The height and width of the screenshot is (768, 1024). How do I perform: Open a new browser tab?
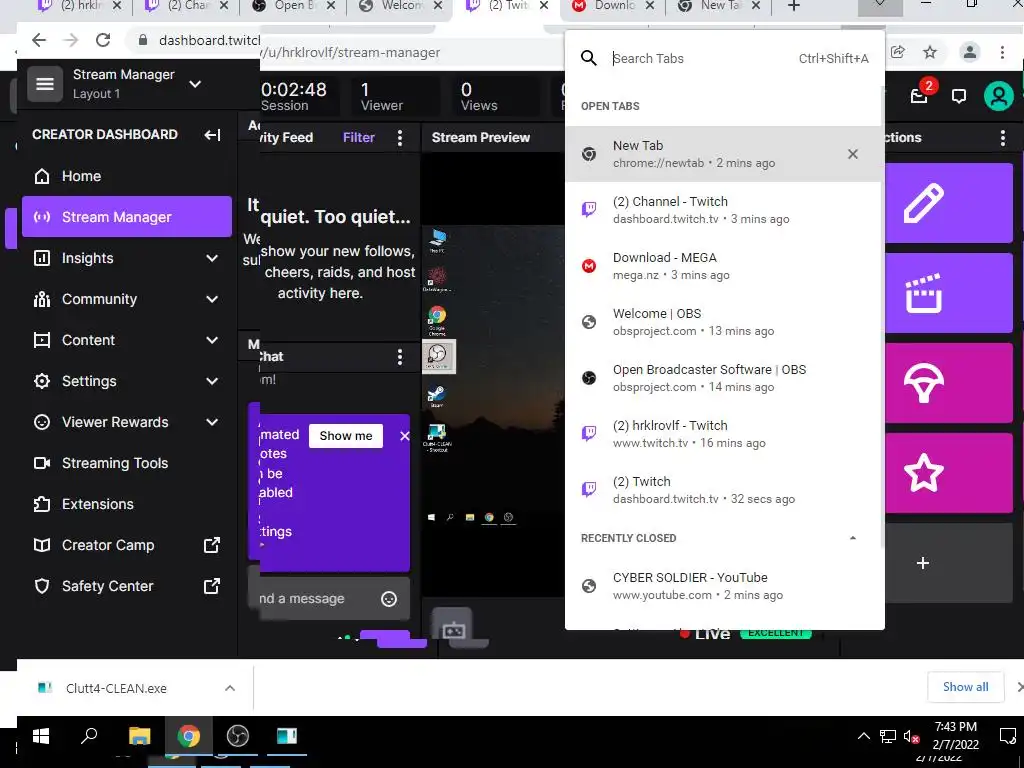(793, 7)
